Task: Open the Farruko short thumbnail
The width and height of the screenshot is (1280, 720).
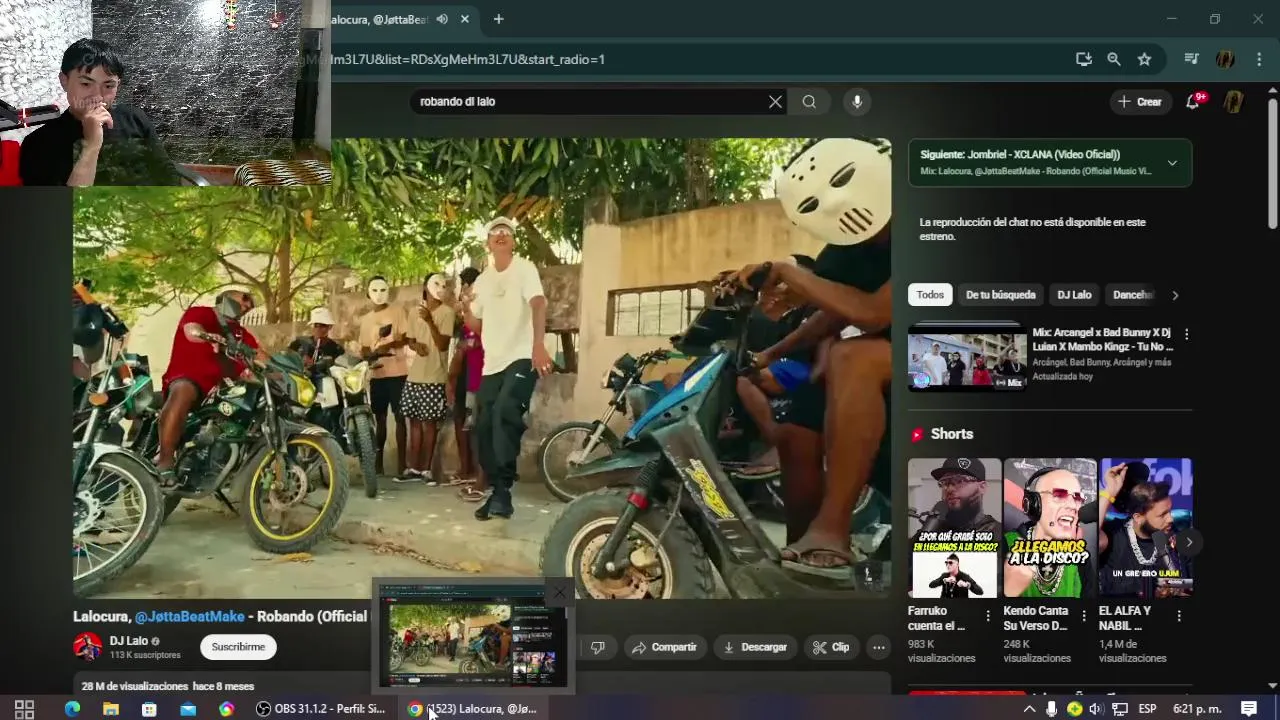Action: (x=954, y=528)
